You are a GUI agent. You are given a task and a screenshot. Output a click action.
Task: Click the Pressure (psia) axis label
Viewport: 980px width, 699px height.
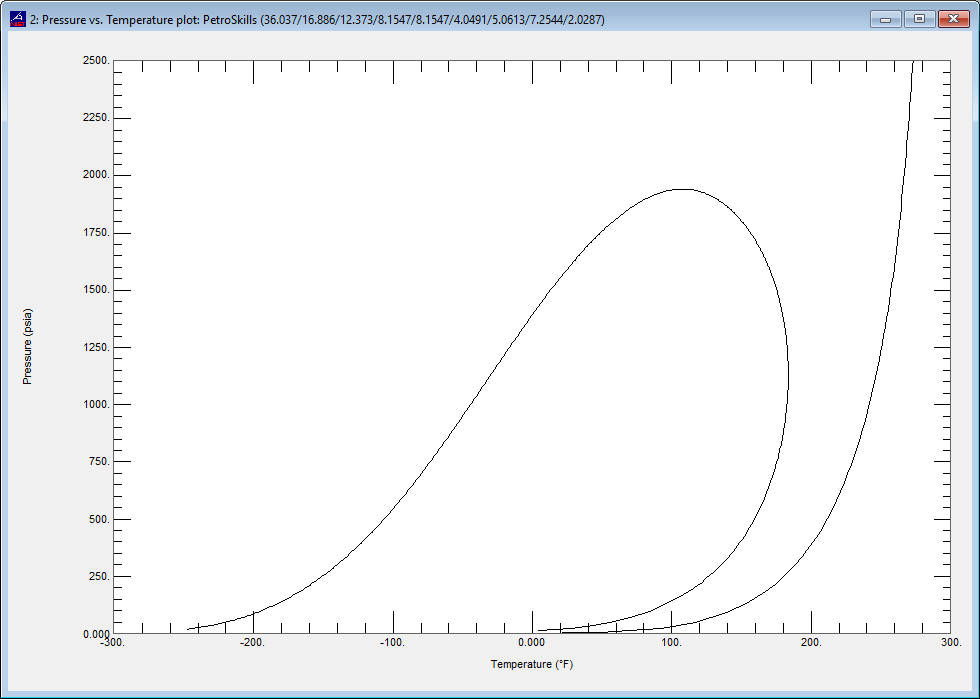coord(30,346)
